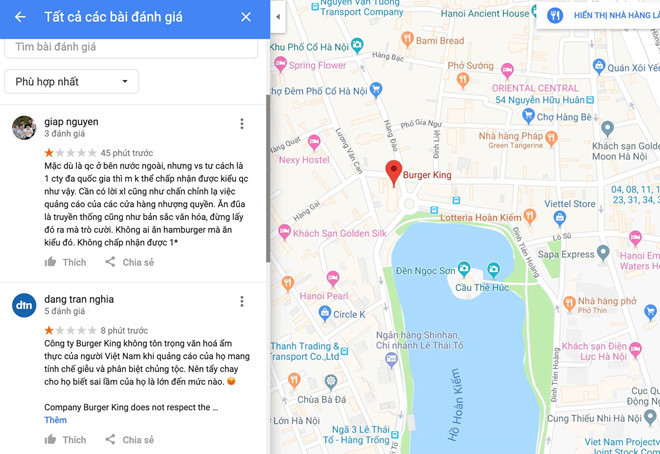Expand review text with Thêm link
Image resolution: width=660 pixels, height=454 pixels.
click(x=56, y=420)
